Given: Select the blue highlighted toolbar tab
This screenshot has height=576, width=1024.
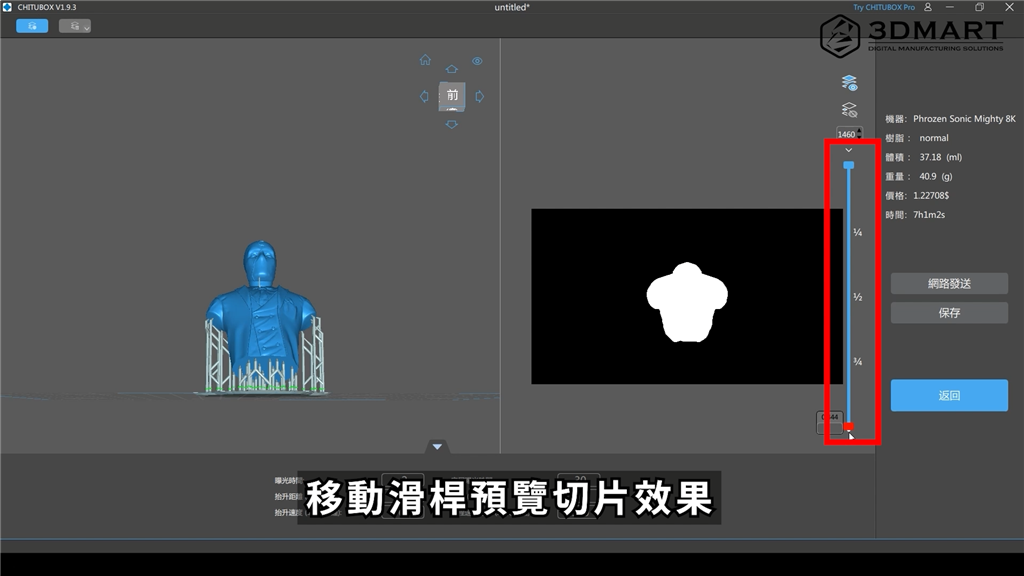Looking at the screenshot, I should [32, 26].
